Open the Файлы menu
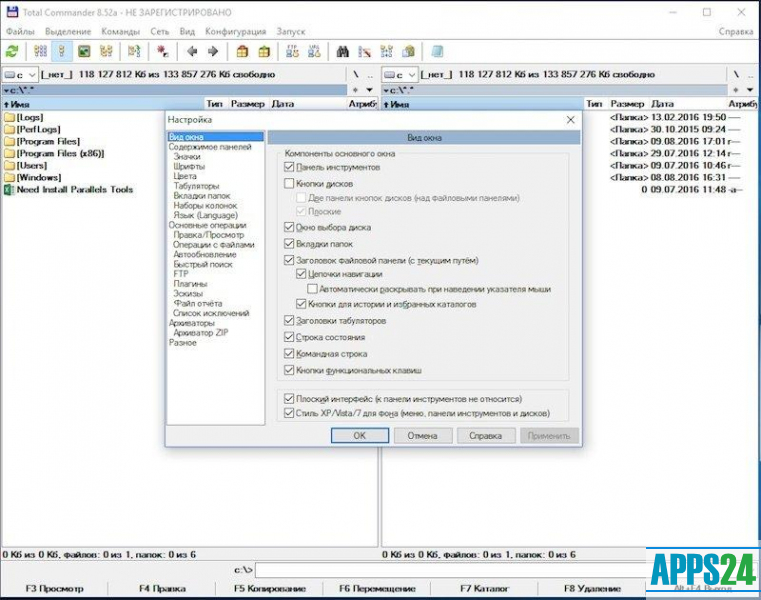 20,32
